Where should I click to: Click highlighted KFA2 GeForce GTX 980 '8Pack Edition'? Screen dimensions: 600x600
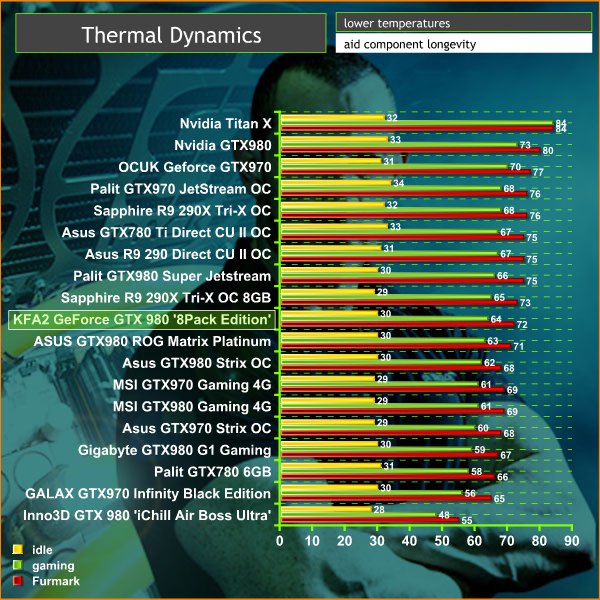point(142,320)
